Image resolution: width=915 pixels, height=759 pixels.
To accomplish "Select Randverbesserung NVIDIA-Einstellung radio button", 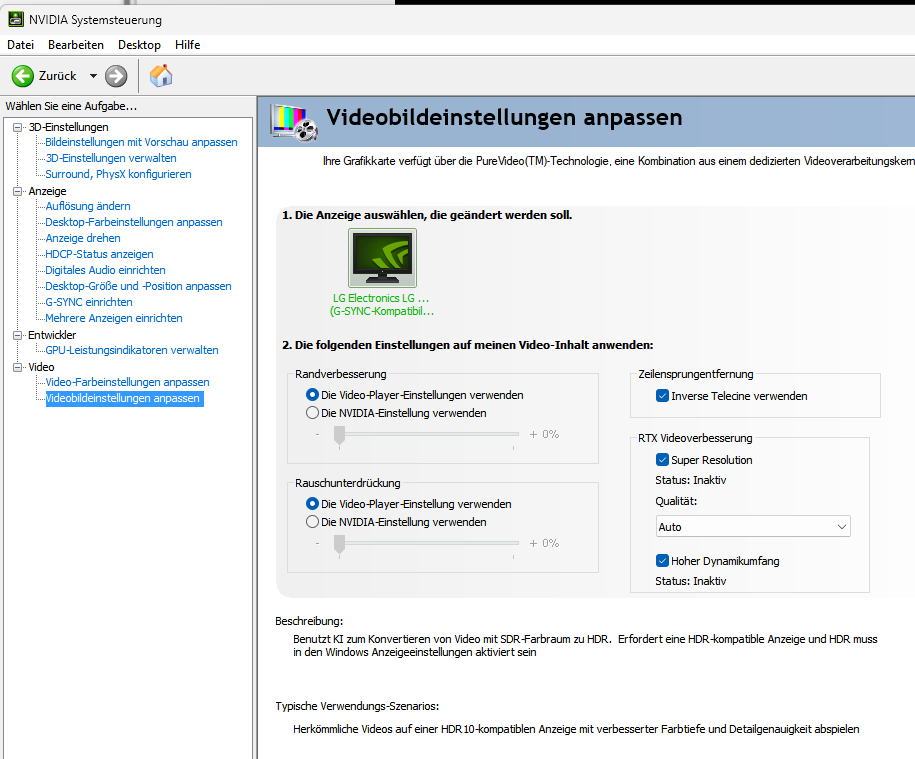I will pos(312,413).
